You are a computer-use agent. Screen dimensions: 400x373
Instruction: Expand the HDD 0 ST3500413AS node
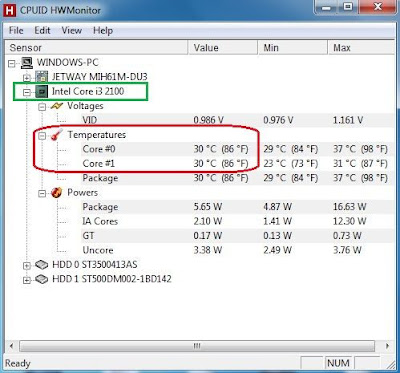[x=27, y=266]
